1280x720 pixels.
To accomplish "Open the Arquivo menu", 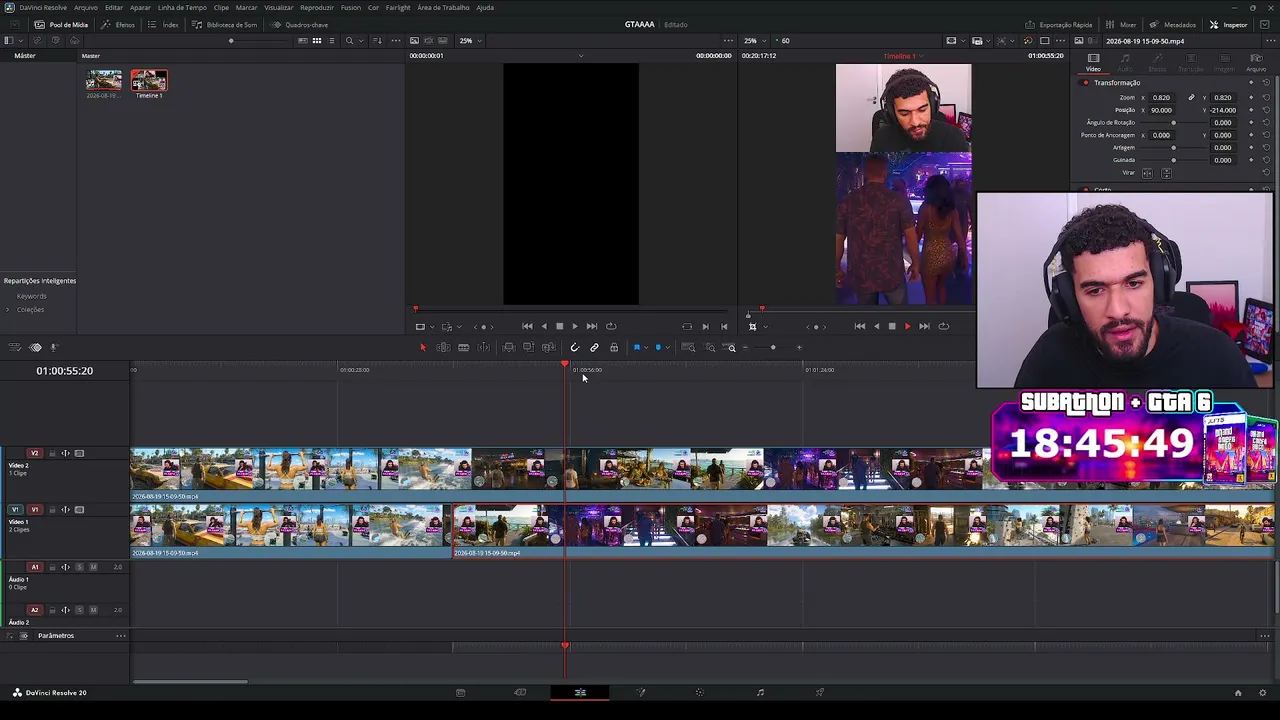I will click(x=86, y=7).
